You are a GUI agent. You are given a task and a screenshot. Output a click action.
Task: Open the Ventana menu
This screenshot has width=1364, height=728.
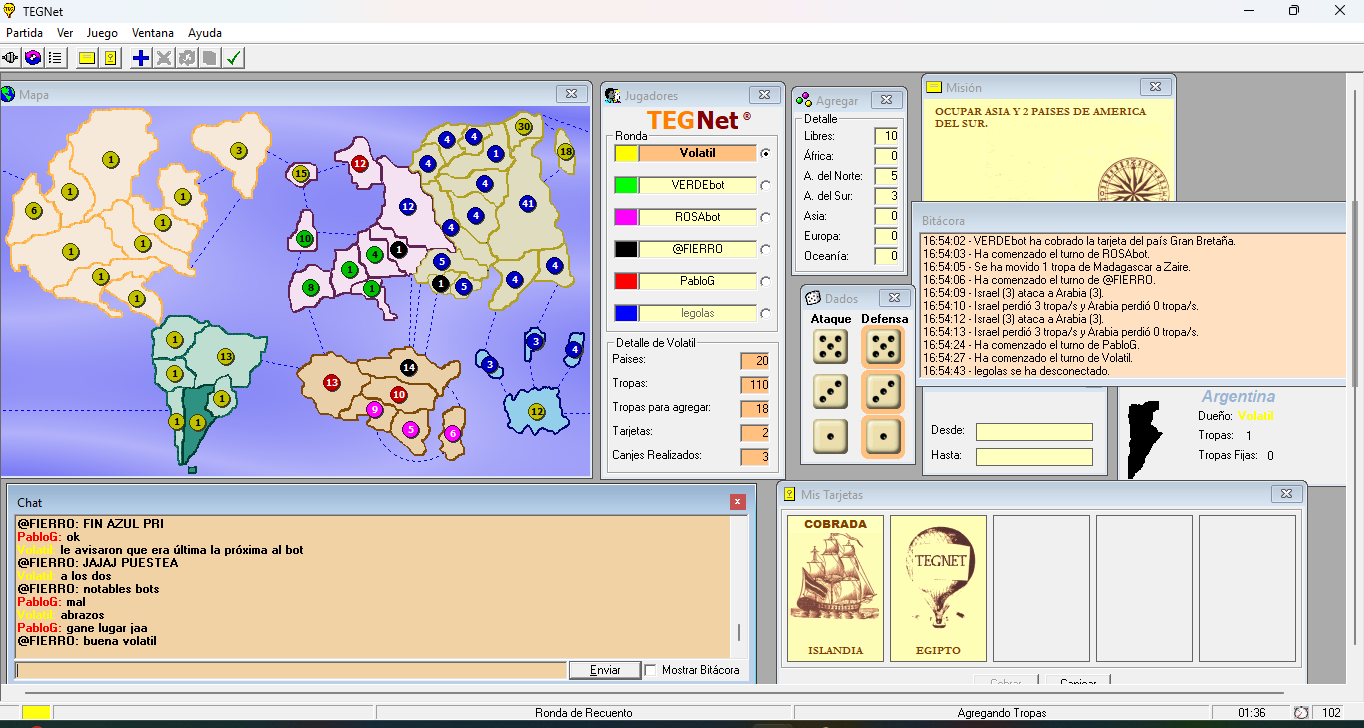tap(153, 33)
